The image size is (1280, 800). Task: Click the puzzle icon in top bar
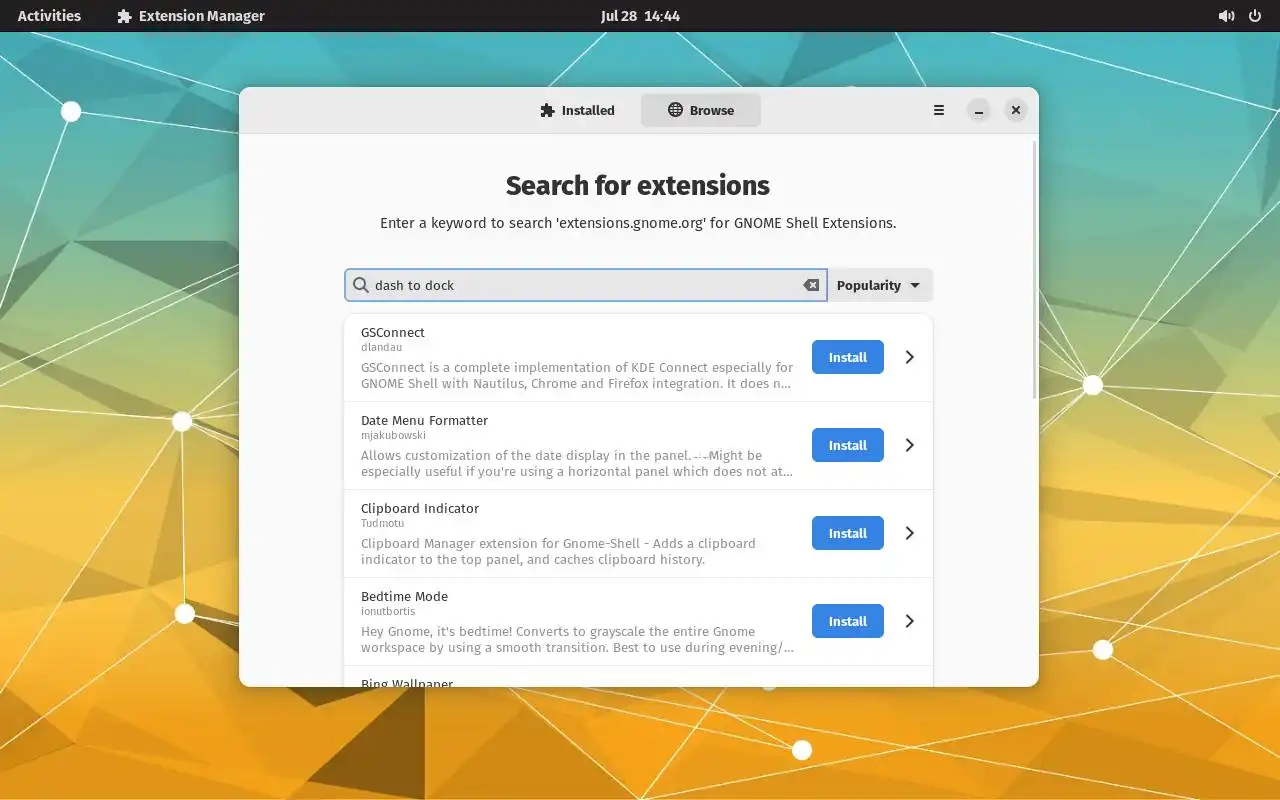pyautogui.click(x=124, y=16)
